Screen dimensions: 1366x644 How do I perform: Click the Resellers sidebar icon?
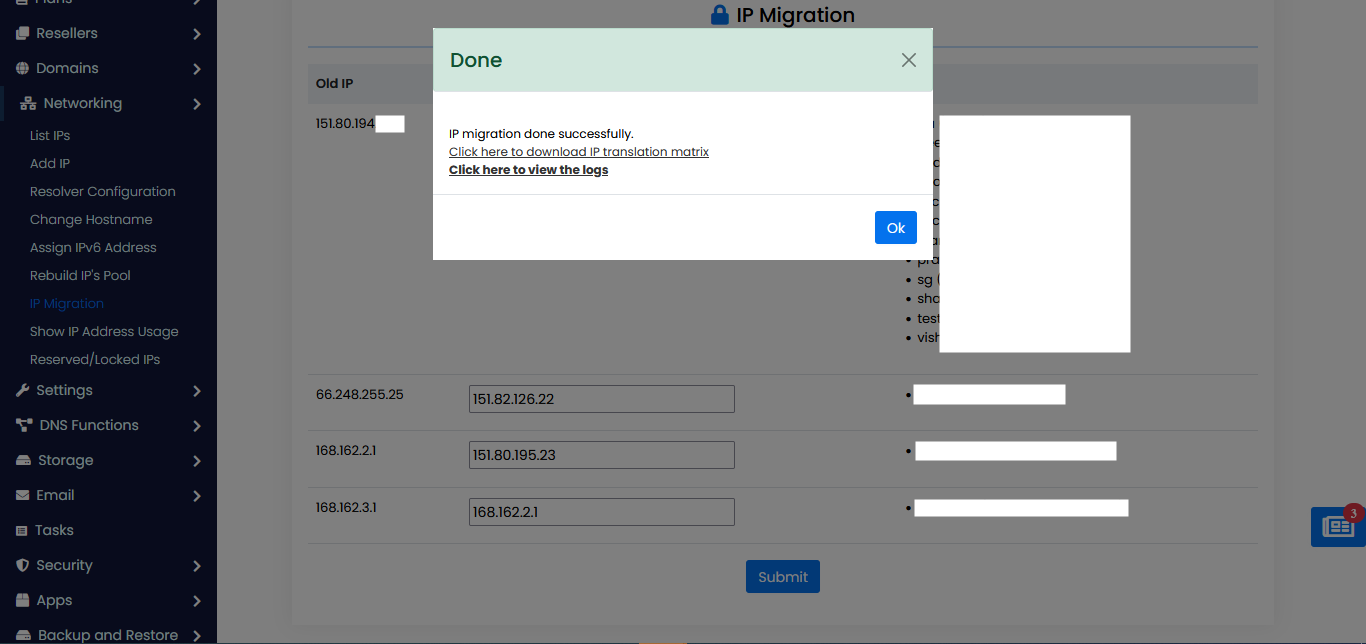click(23, 33)
